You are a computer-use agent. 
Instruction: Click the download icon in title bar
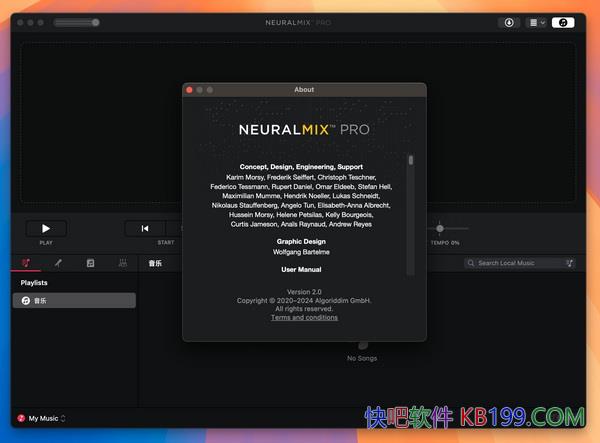(x=510, y=22)
